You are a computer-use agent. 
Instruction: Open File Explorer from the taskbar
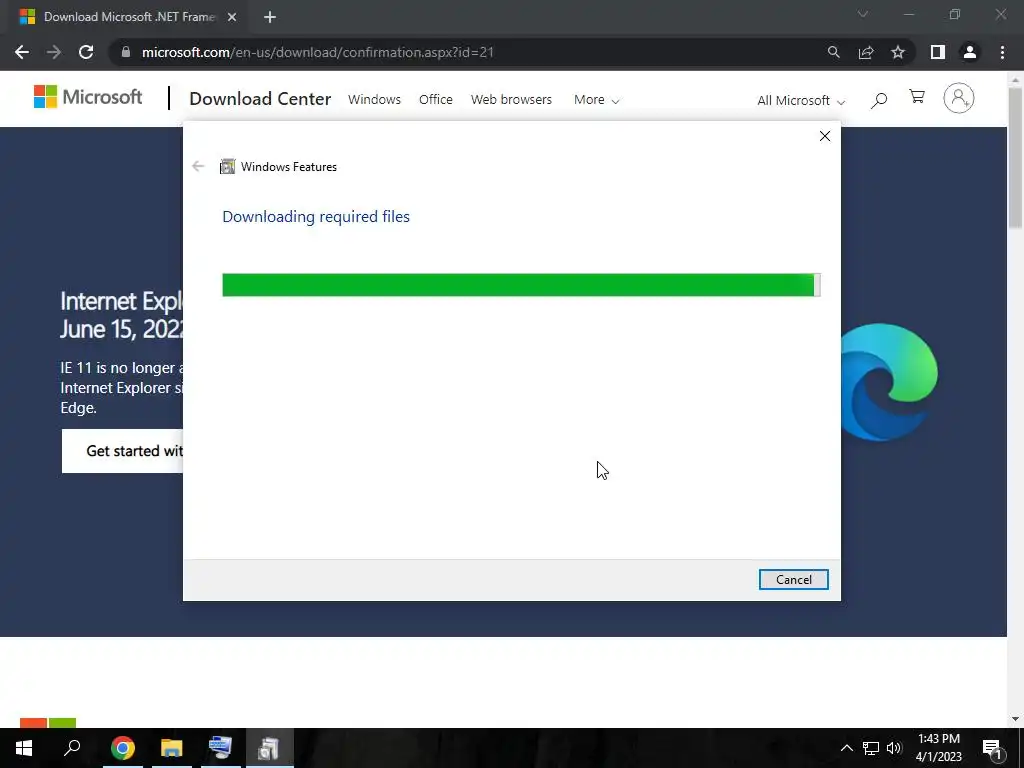(x=172, y=748)
